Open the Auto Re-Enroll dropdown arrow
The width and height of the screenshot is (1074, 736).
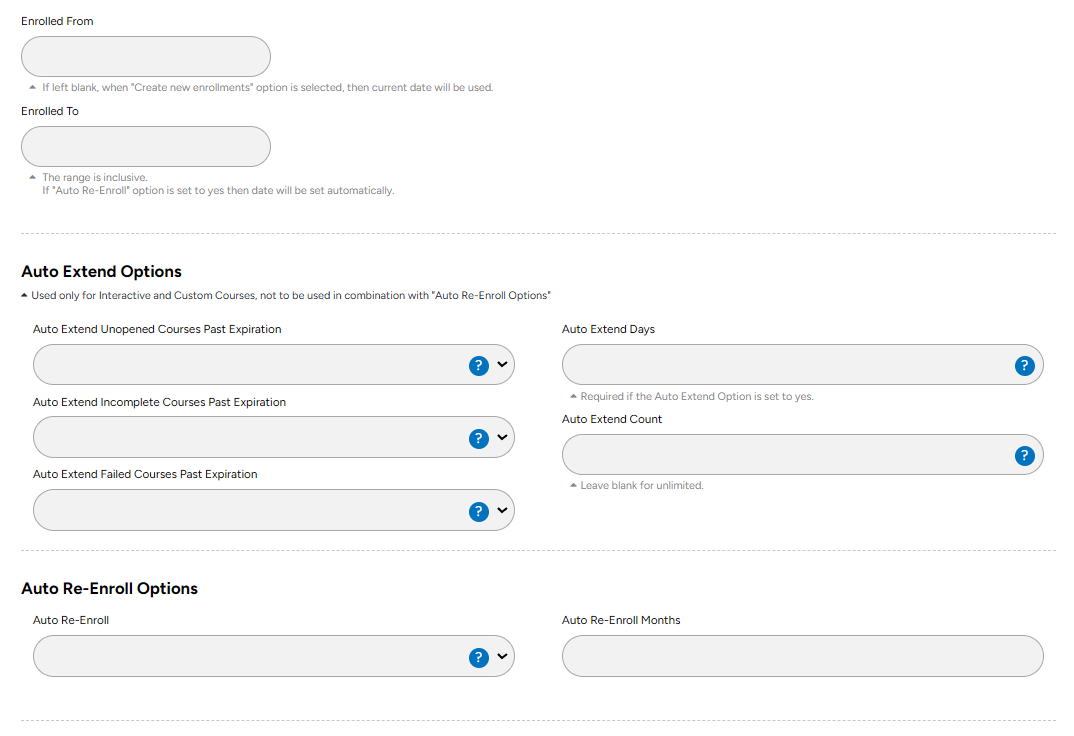[502, 656]
